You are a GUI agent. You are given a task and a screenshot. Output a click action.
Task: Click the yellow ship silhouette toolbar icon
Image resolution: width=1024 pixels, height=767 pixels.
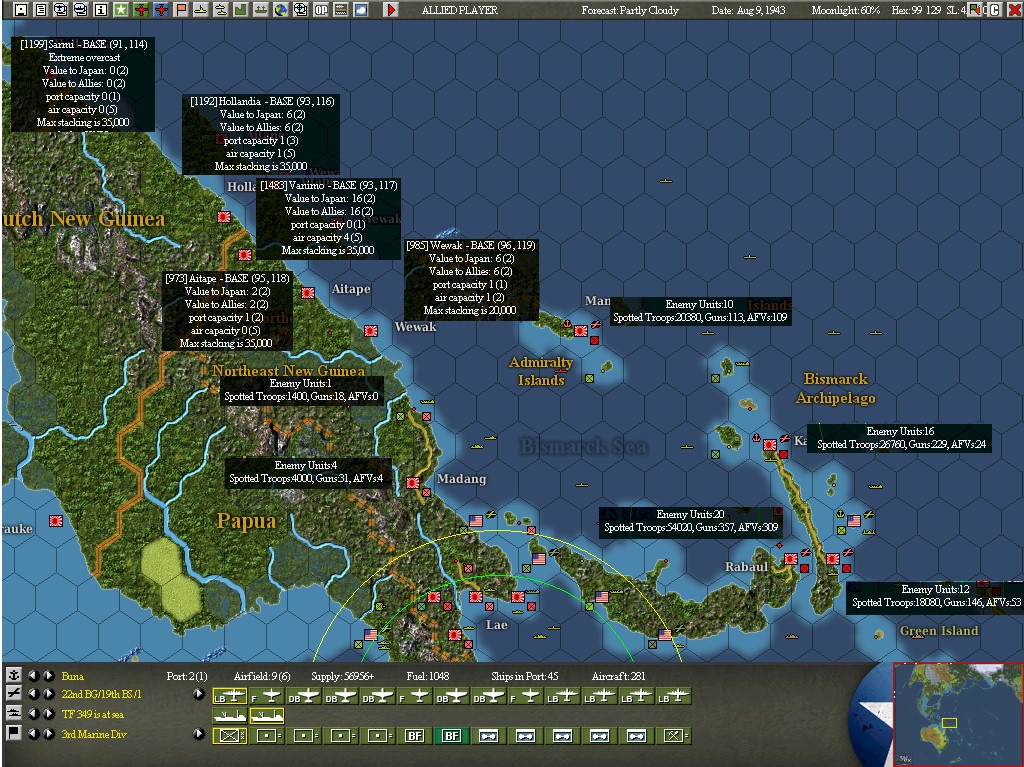pyautogui.click(x=200, y=10)
